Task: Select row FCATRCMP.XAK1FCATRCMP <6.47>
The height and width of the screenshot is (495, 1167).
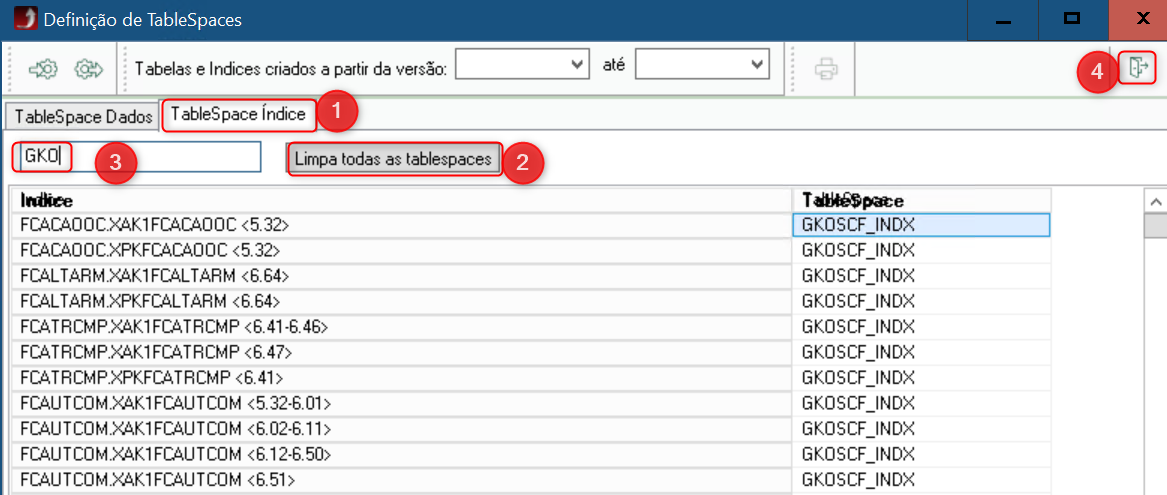Action: (402, 351)
